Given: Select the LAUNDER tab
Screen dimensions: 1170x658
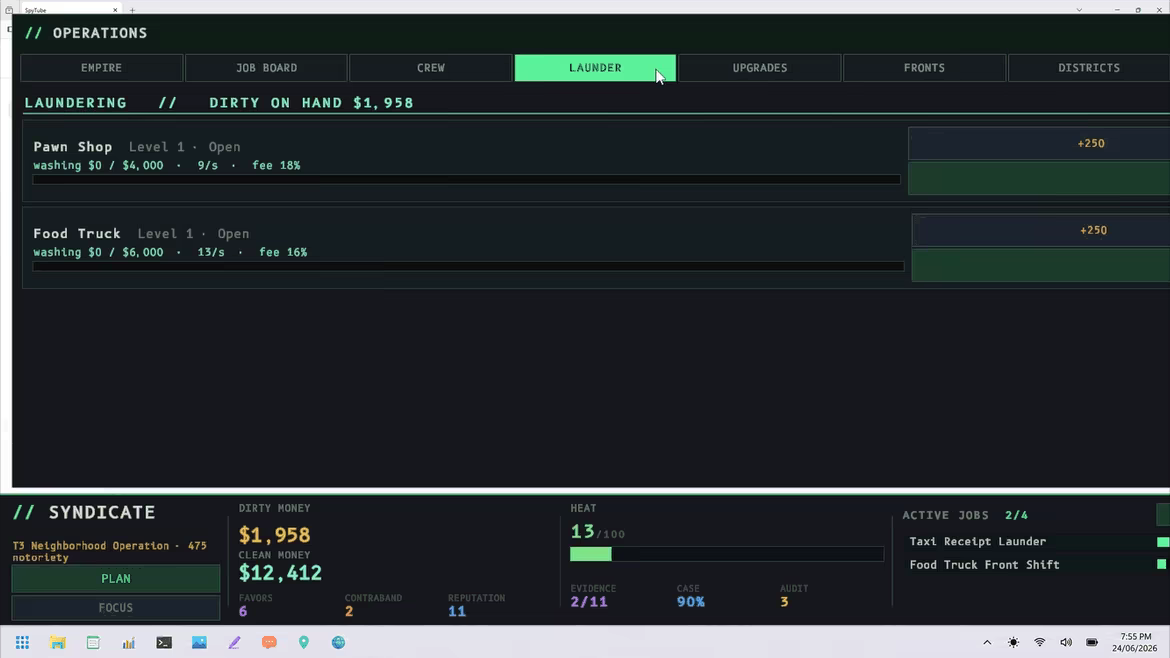Looking at the screenshot, I should pyautogui.click(x=595, y=68).
